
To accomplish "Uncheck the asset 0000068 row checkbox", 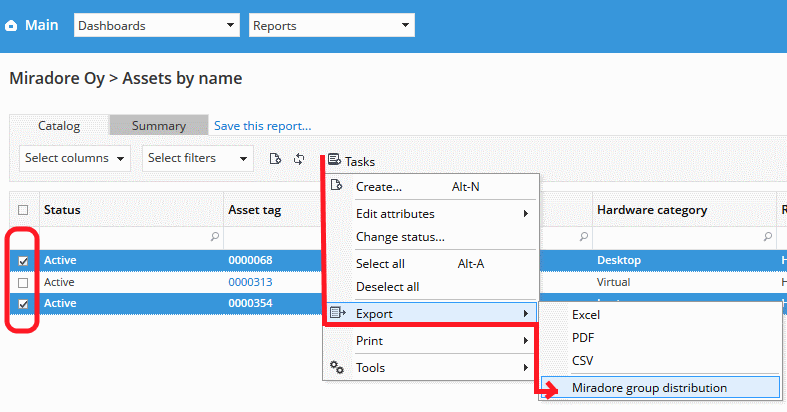I will coord(23,261).
